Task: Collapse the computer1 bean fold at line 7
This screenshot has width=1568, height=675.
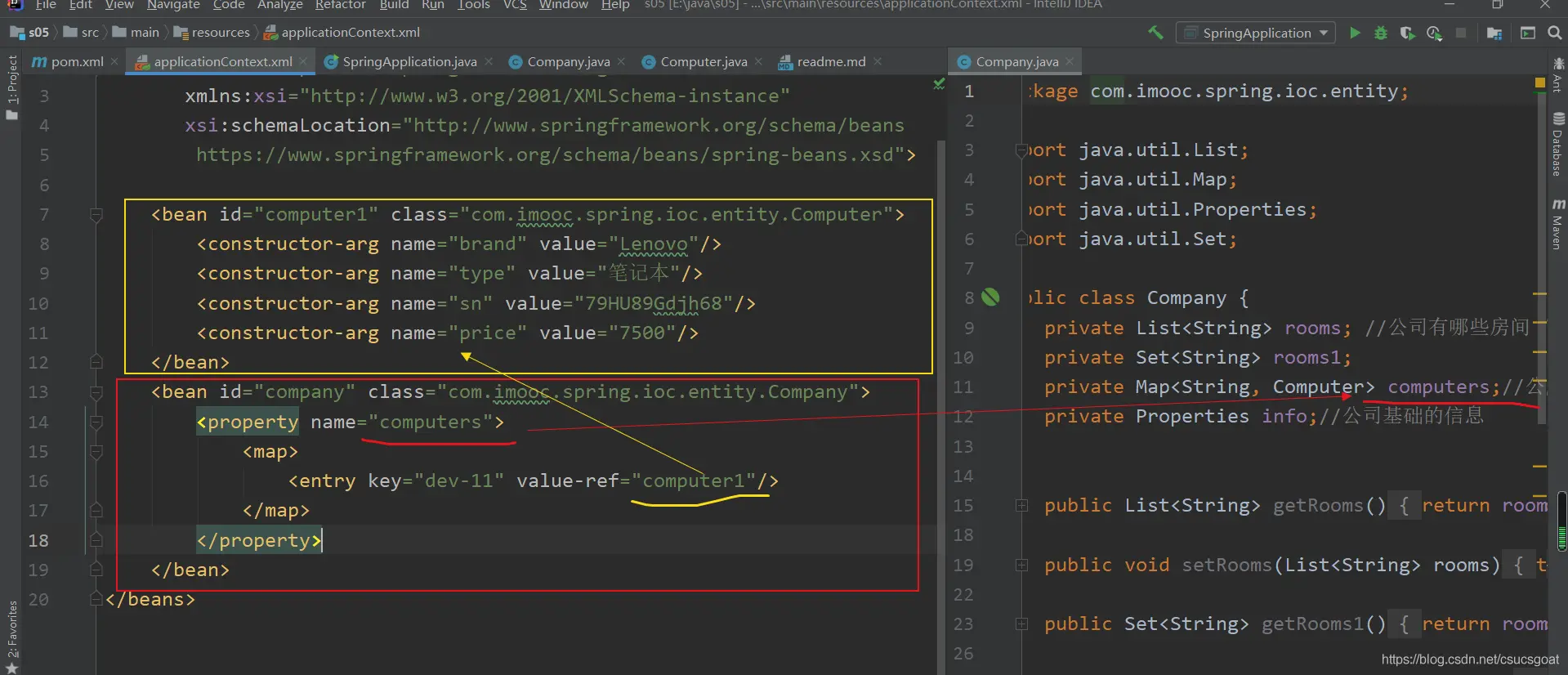Action: click(x=96, y=215)
